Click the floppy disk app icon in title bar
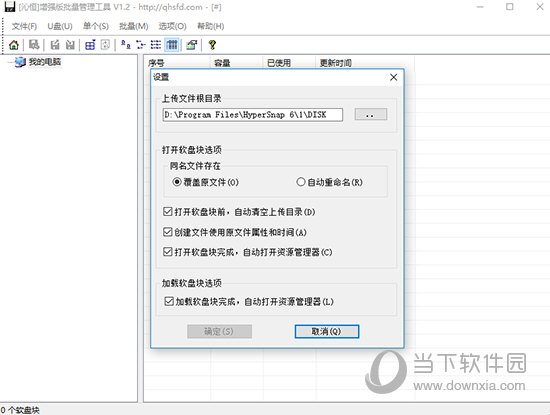The width and height of the screenshot is (550, 415). (10, 6)
